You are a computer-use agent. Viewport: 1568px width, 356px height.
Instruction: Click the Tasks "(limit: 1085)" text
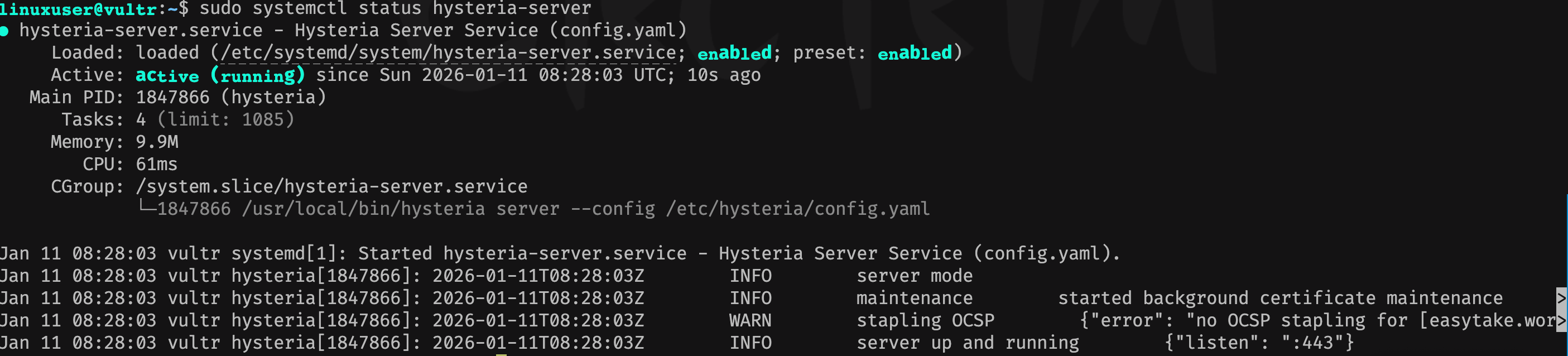(225, 120)
